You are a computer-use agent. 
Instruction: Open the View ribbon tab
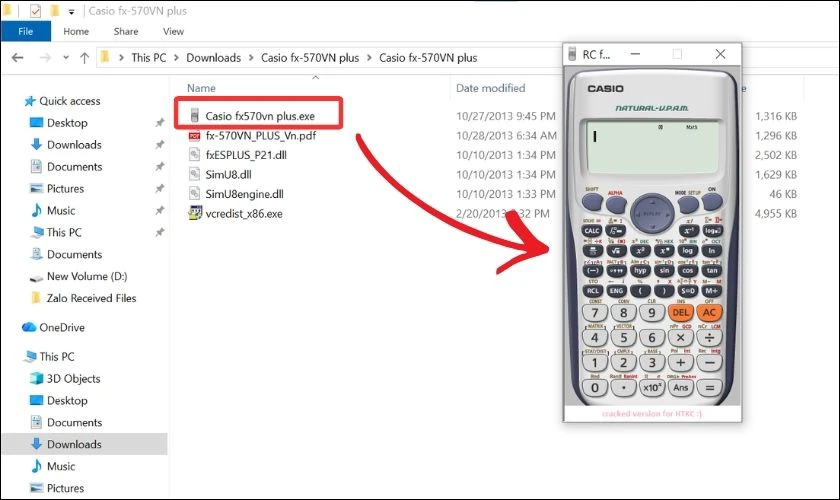[x=173, y=31]
